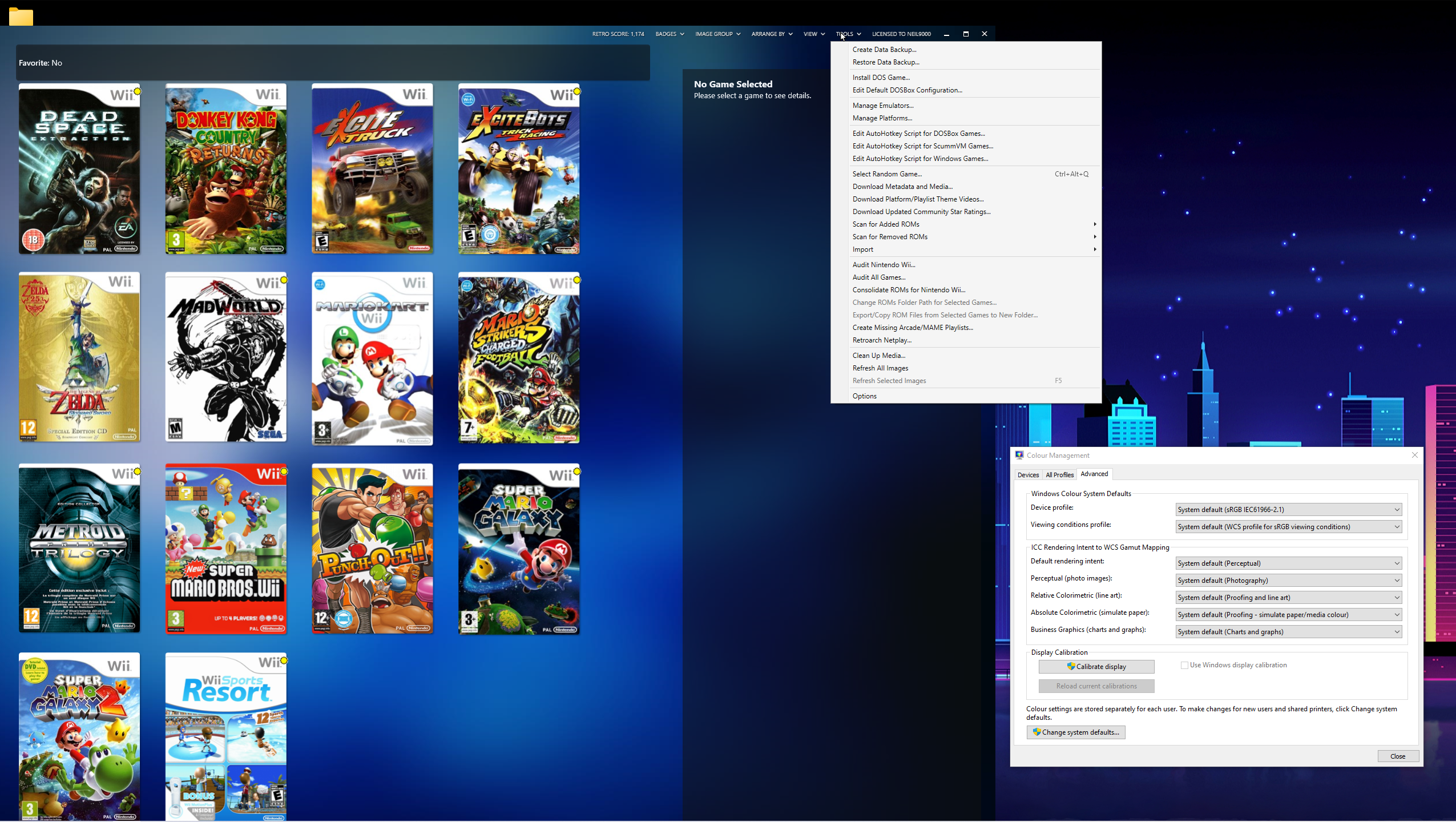Open the Viewing conditions profile dropdown
The image size is (1456, 822).
tap(1289, 527)
